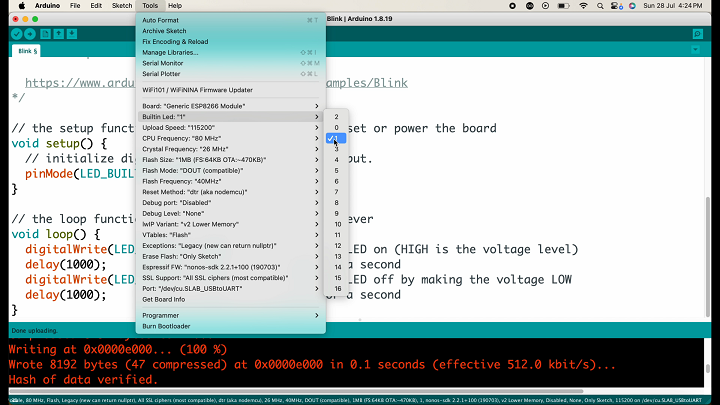Choose Fix Encoding & Reload

tap(231, 41)
